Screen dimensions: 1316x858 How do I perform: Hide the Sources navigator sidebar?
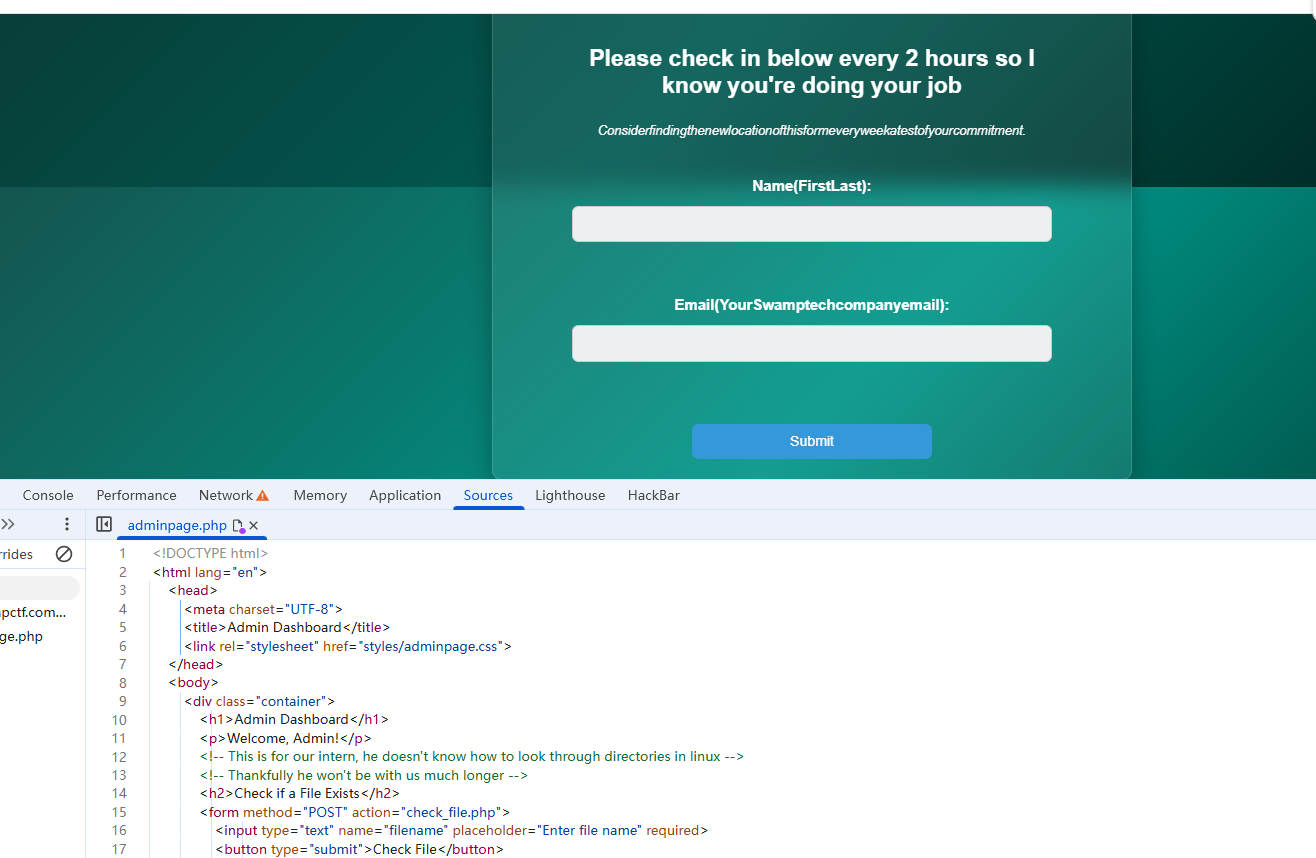pos(104,524)
